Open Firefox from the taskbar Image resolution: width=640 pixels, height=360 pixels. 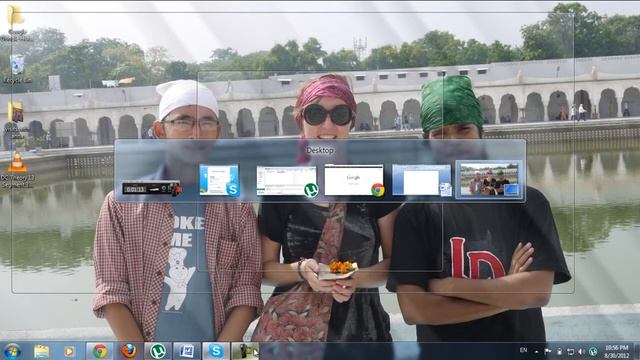[x=129, y=351]
